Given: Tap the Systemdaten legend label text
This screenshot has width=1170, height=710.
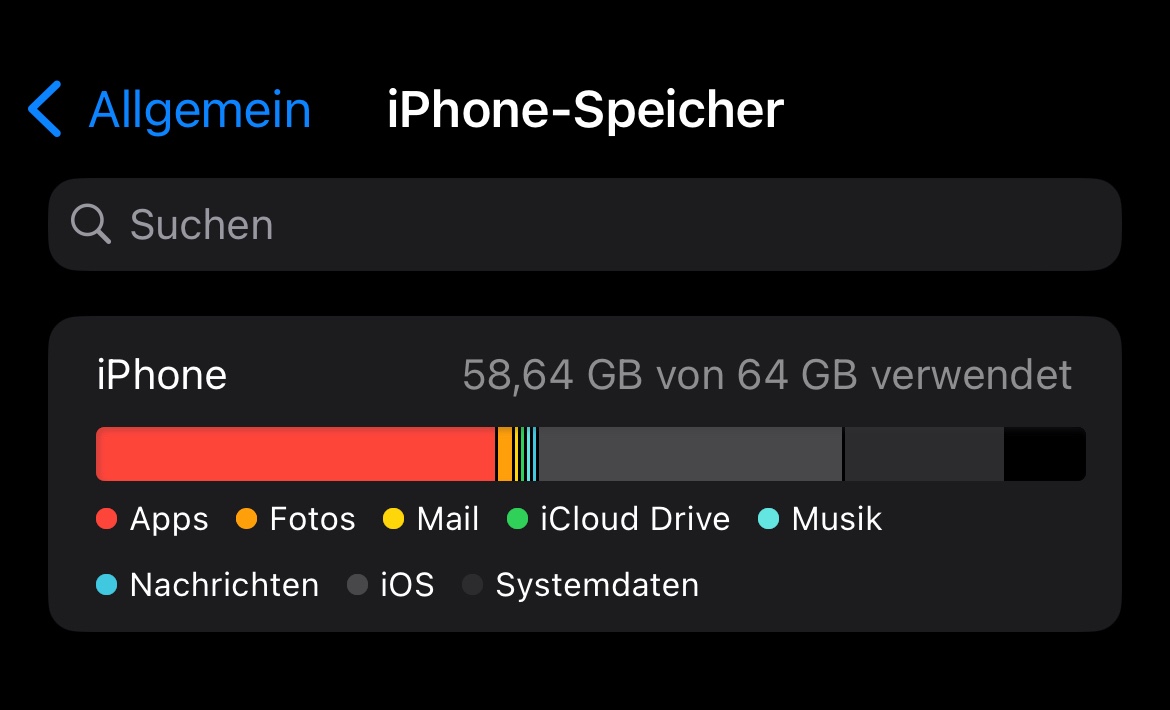Looking at the screenshot, I should point(597,585).
